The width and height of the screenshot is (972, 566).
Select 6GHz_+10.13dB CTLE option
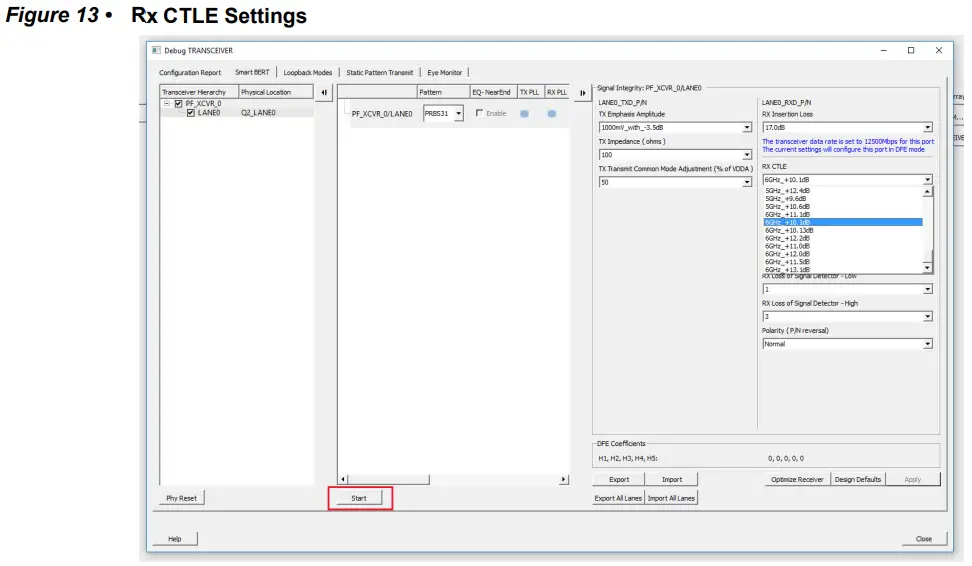pos(843,230)
